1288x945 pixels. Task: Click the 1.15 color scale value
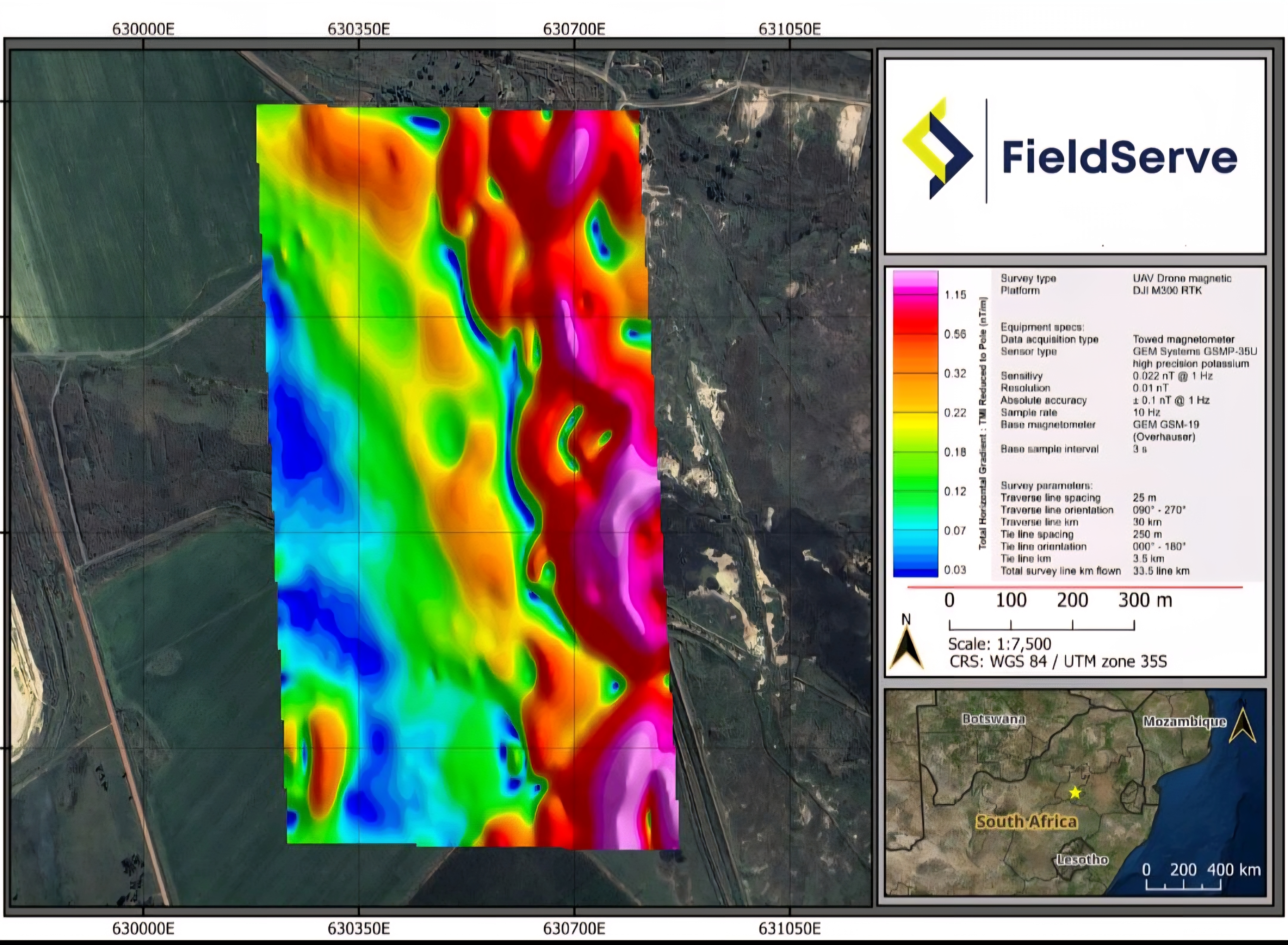coord(955,295)
